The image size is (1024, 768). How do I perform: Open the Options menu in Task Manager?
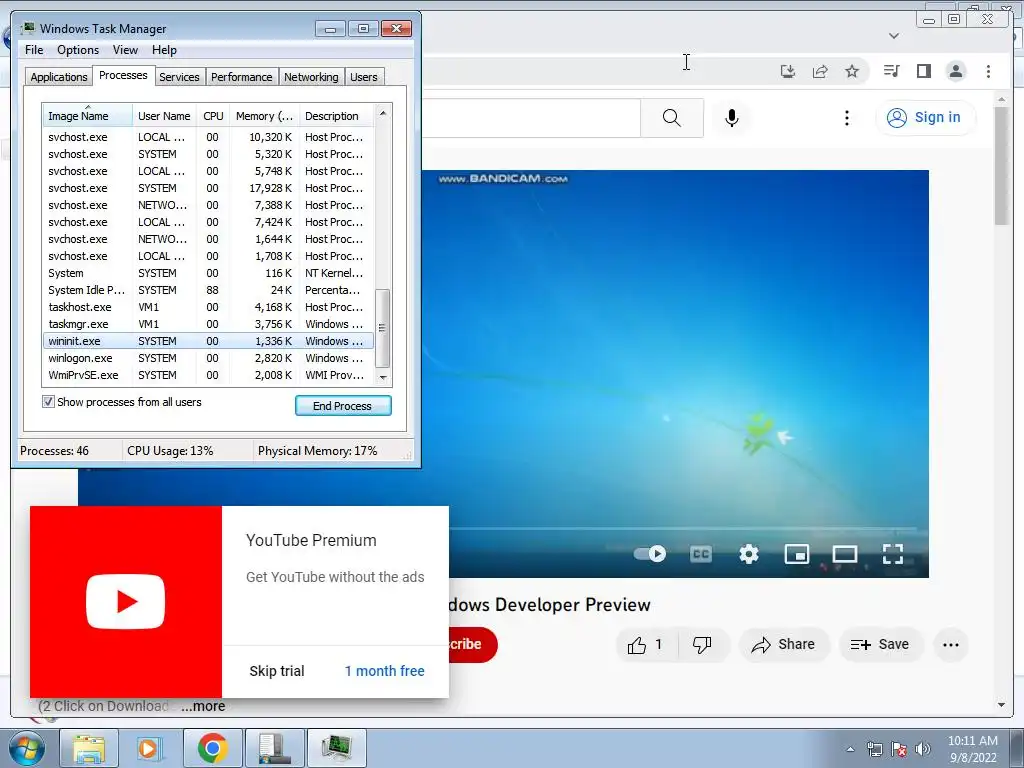click(x=78, y=50)
